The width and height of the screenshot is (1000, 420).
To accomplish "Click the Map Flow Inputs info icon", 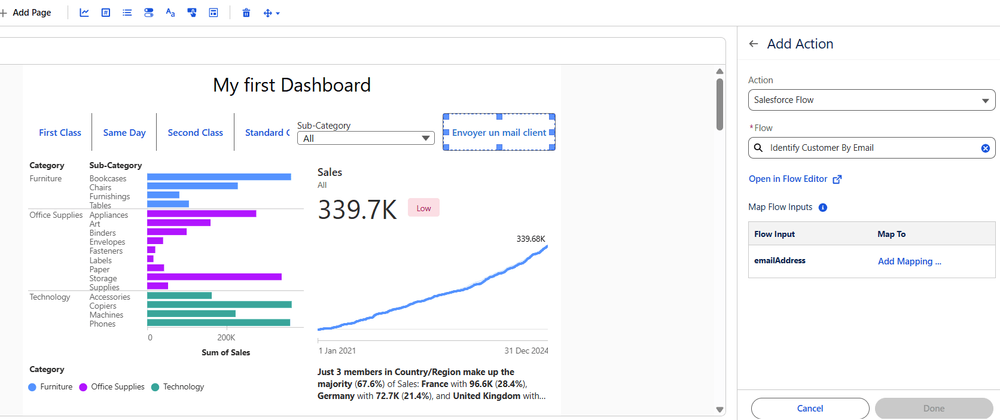I will 822,208.
